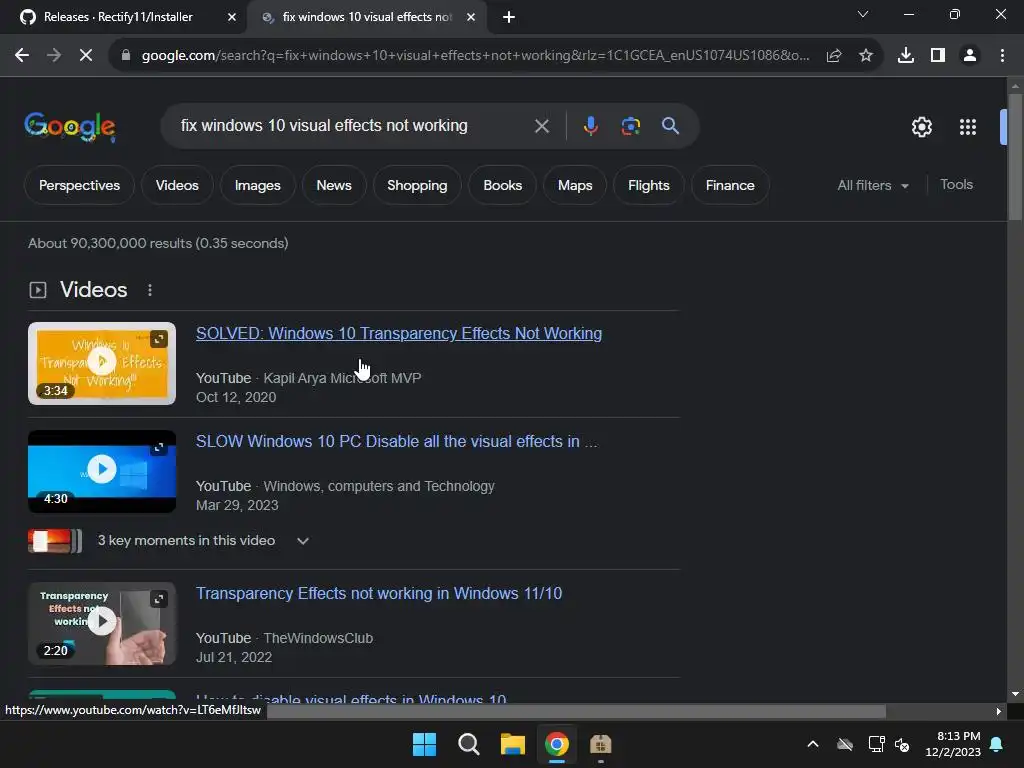Filter results by Books
Viewport: 1024px width, 768px height.
[502, 185]
